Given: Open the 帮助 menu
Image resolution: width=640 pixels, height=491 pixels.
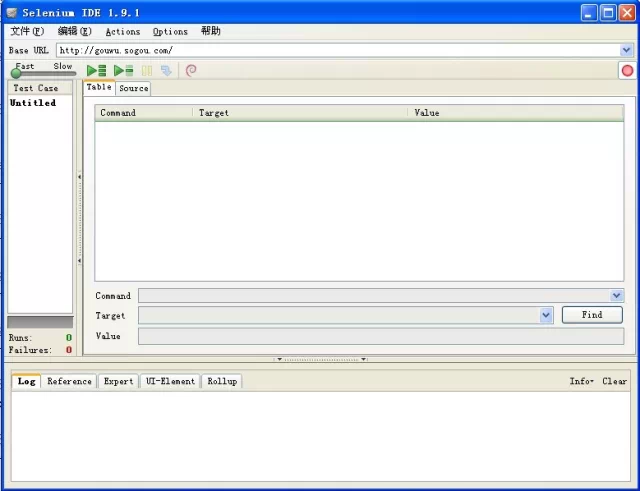Looking at the screenshot, I should point(211,31).
